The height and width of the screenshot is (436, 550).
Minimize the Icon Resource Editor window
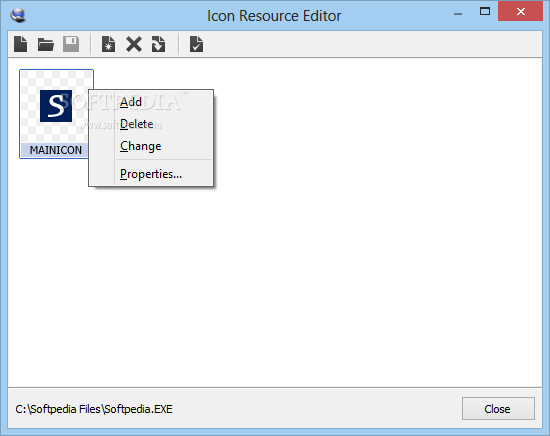458,14
